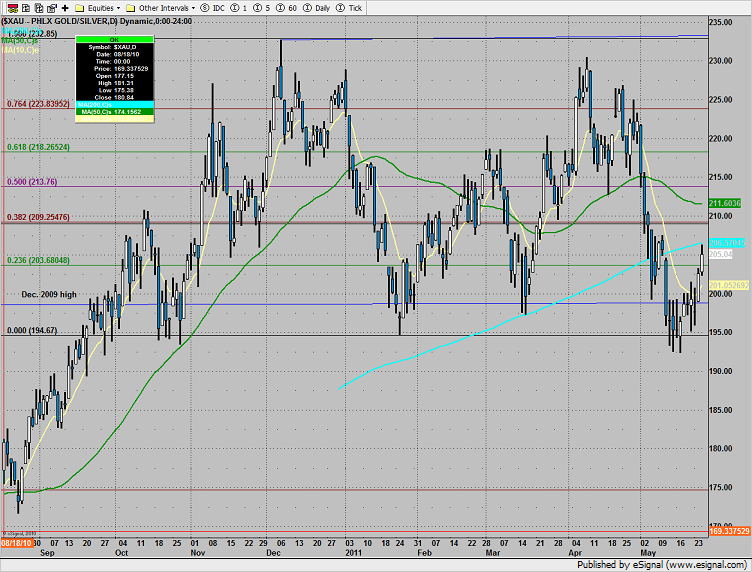Click the Sep month label on time axis
752x572 pixels.
(x=47, y=553)
